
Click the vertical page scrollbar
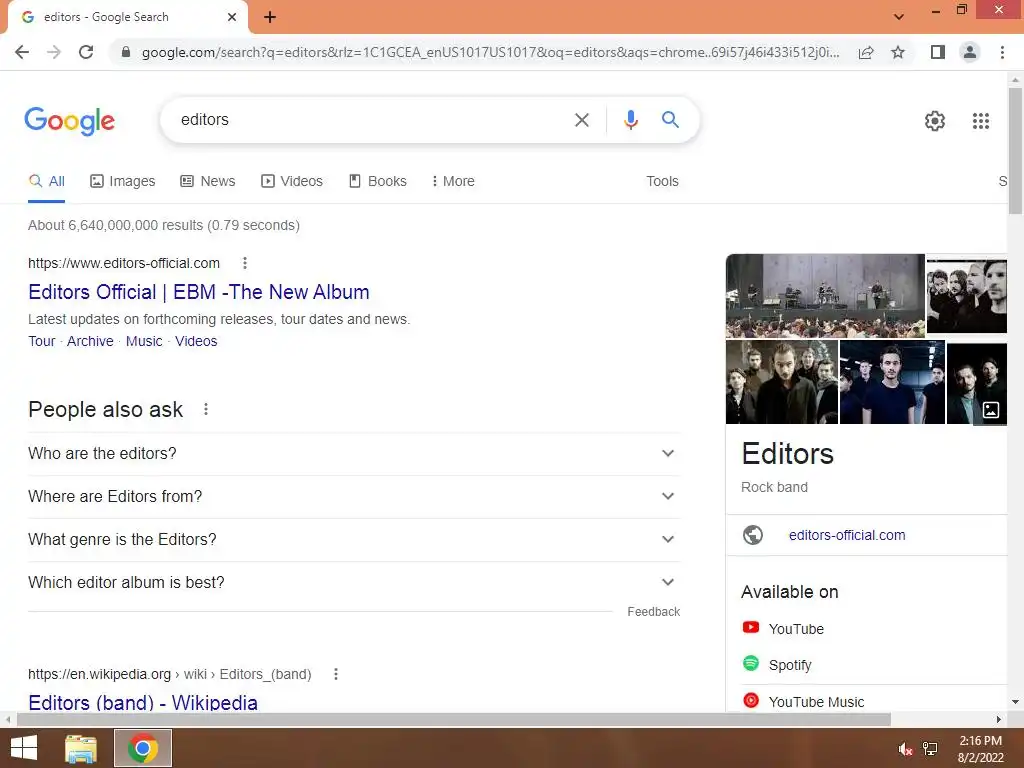click(1015, 150)
